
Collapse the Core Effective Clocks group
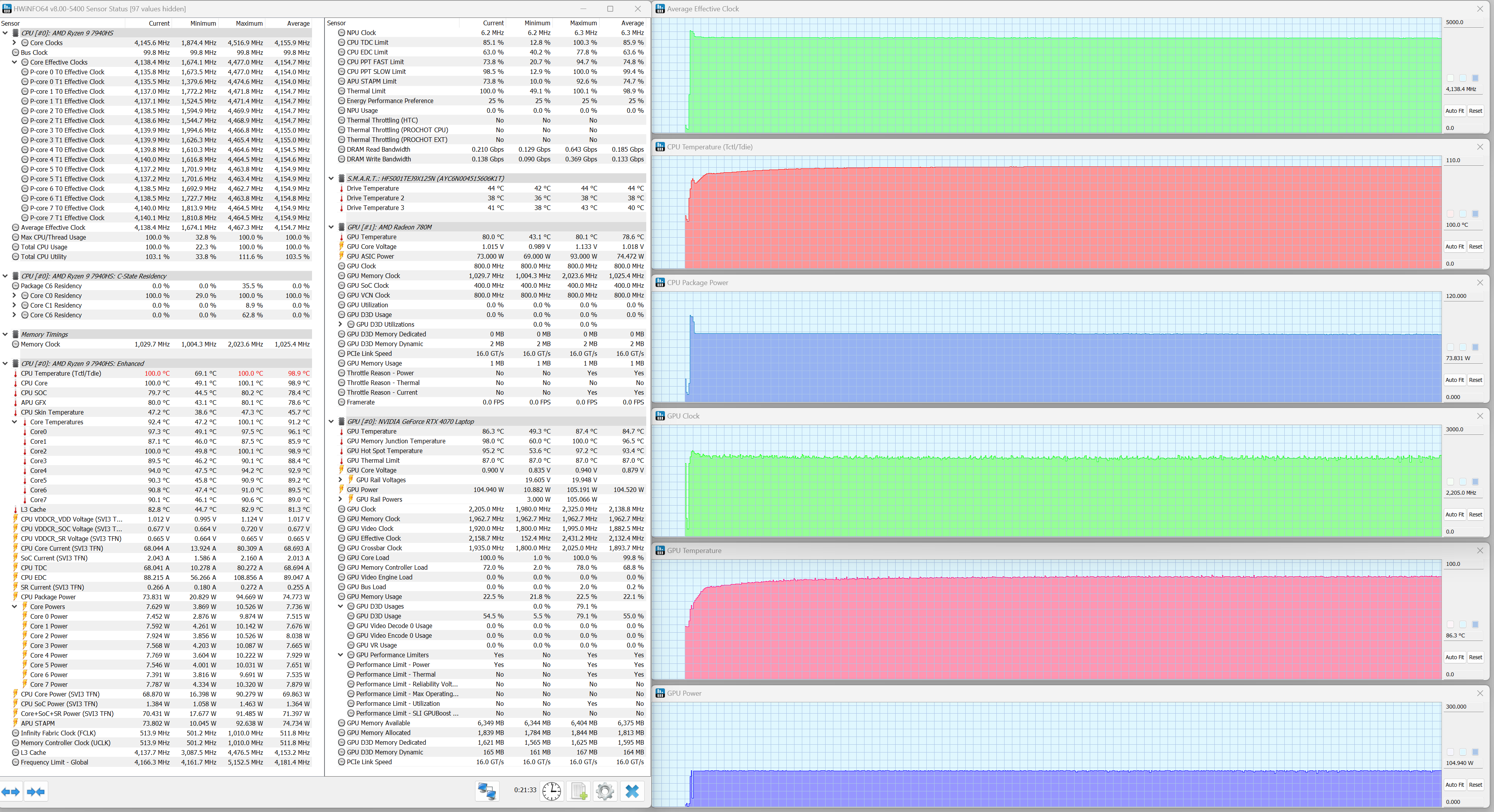pyautogui.click(x=14, y=62)
